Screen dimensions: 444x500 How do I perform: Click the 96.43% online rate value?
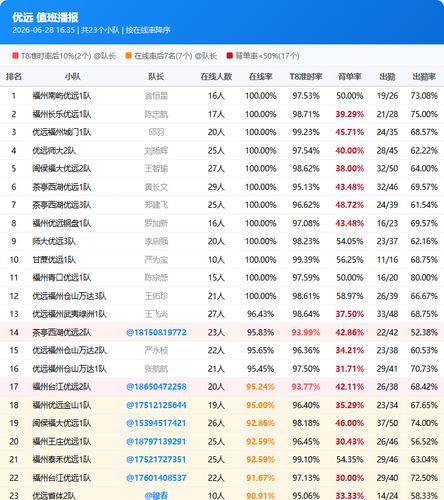pos(260,314)
